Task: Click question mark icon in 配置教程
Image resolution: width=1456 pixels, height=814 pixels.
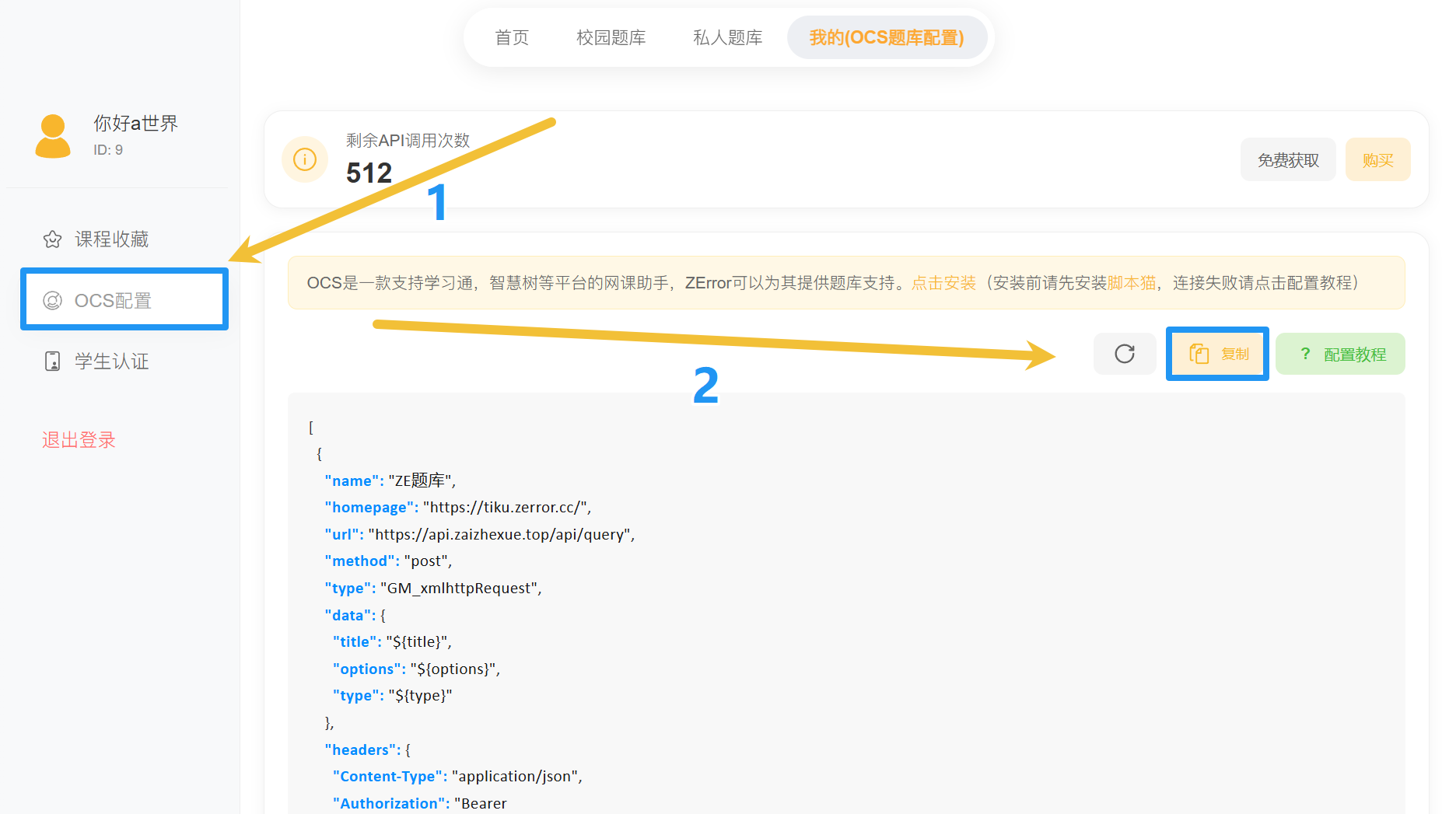Action: [1305, 354]
